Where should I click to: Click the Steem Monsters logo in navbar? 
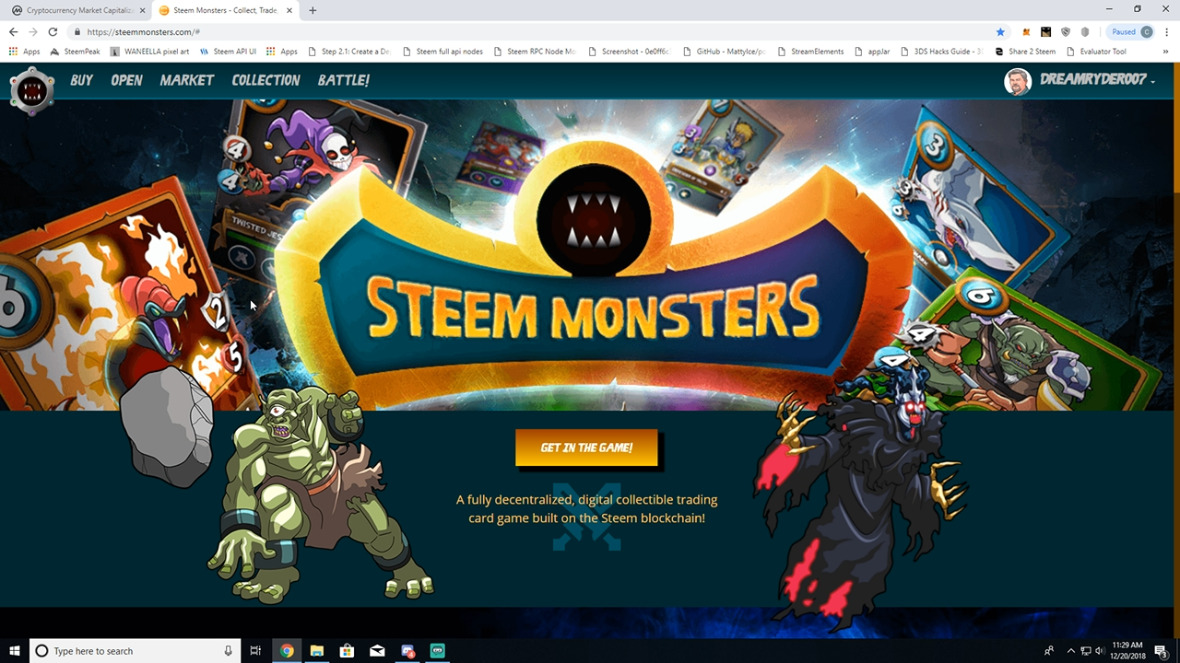(32, 91)
